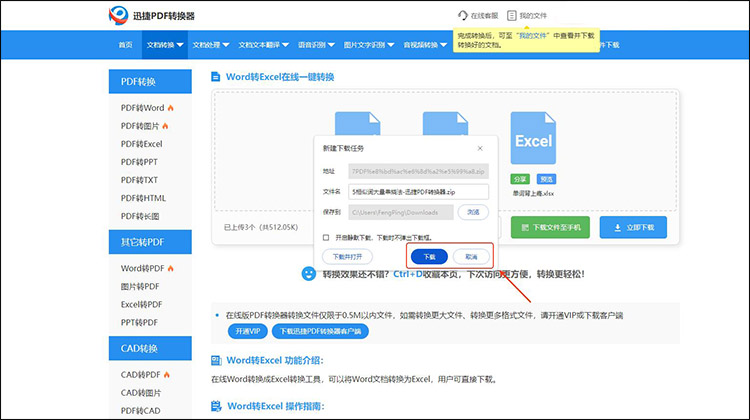Click the flame icon beside PDF转Word

pyautogui.click(x=170, y=108)
